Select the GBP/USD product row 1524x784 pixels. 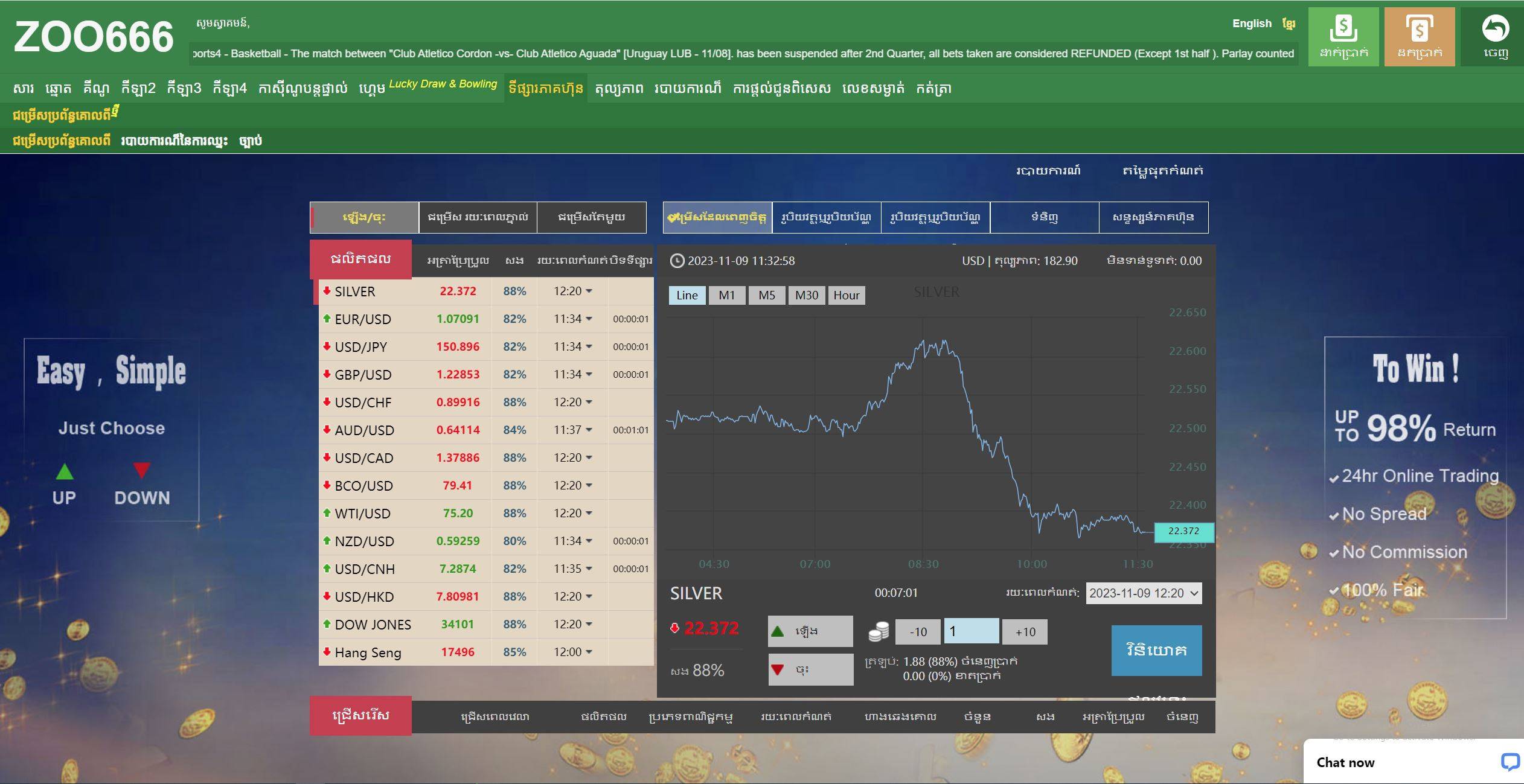point(486,374)
